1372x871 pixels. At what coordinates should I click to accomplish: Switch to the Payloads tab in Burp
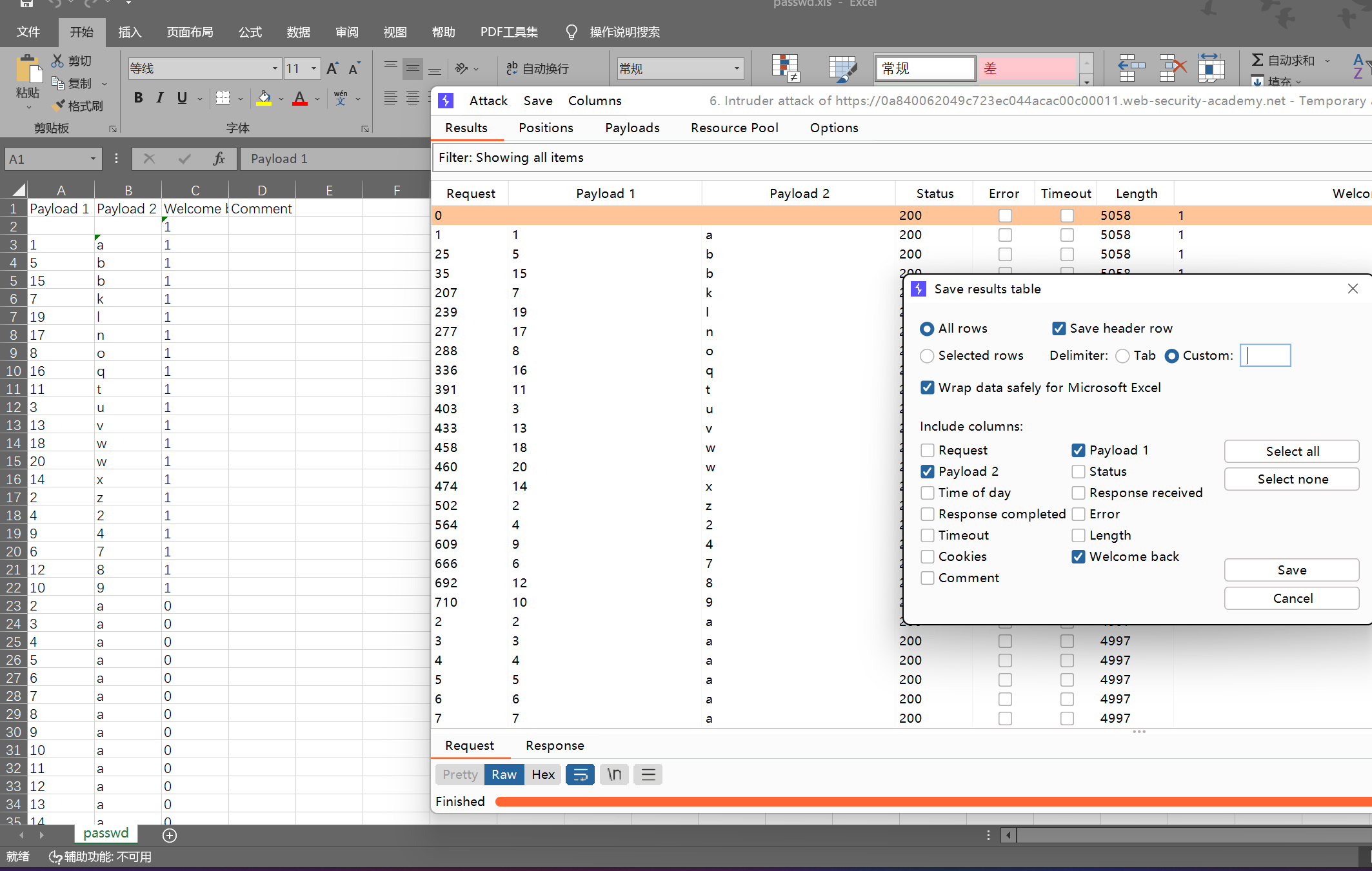pyautogui.click(x=632, y=128)
